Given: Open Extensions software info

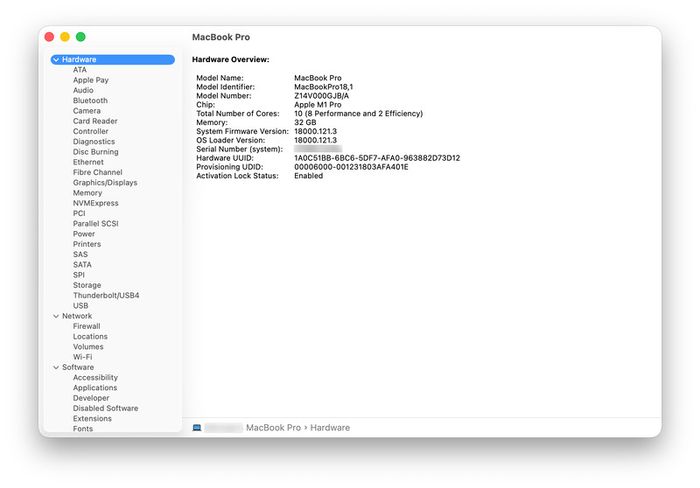Looking at the screenshot, I should pyautogui.click(x=92, y=419).
